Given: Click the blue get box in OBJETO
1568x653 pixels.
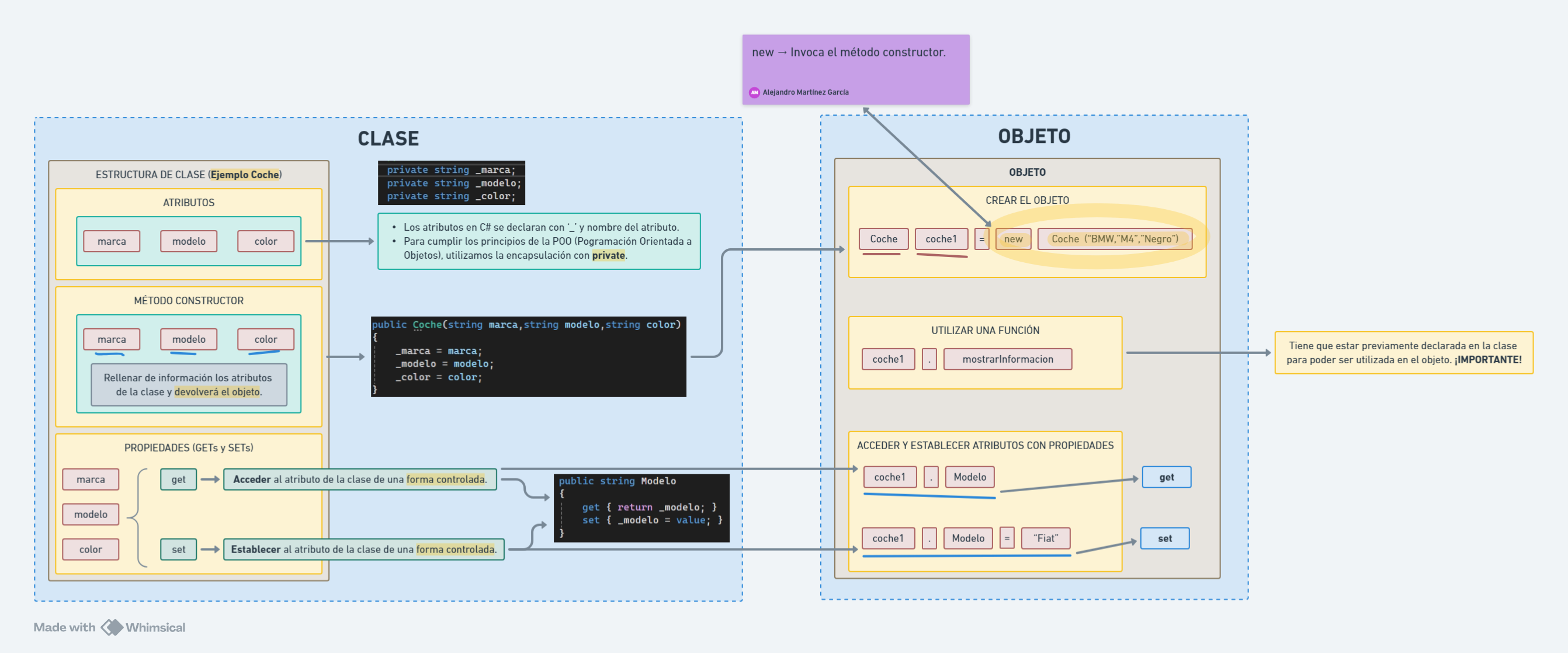Looking at the screenshot, I should point(1165,477).
